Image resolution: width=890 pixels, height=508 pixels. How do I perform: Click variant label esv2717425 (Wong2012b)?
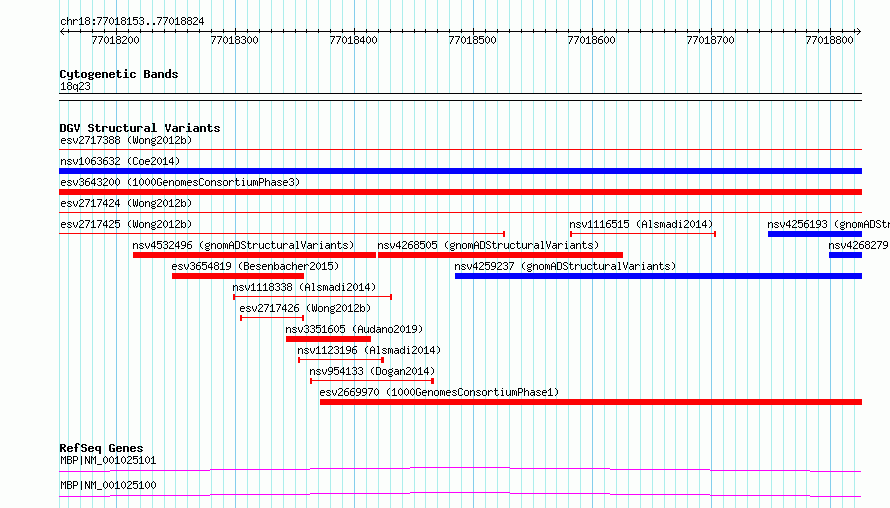(126, 224)
